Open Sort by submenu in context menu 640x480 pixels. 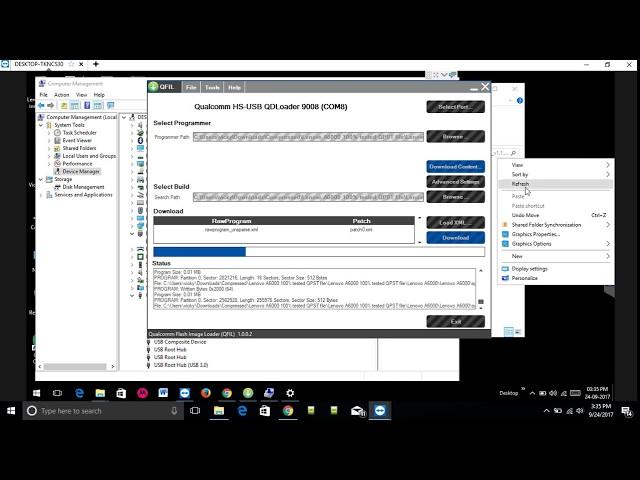coord(556,174)
